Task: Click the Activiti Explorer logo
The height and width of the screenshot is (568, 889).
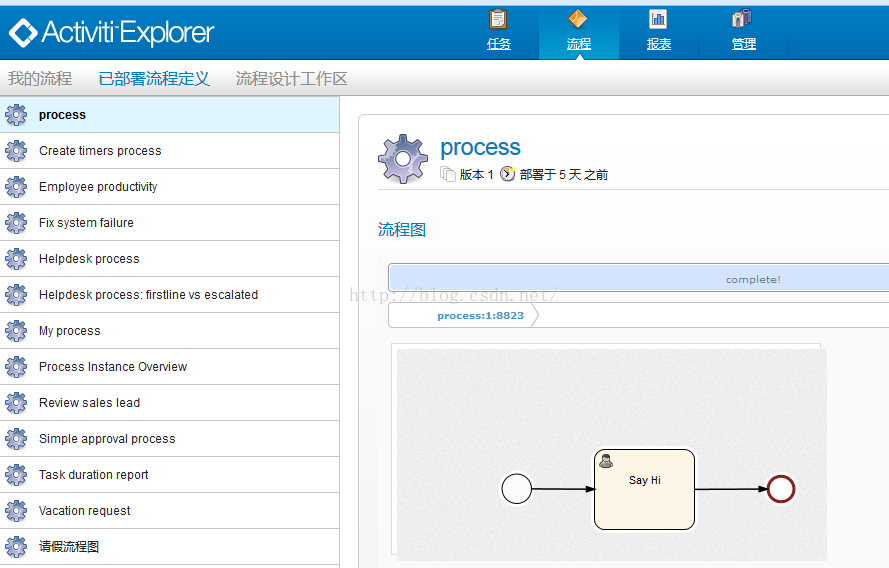Action: coord(112,32)
